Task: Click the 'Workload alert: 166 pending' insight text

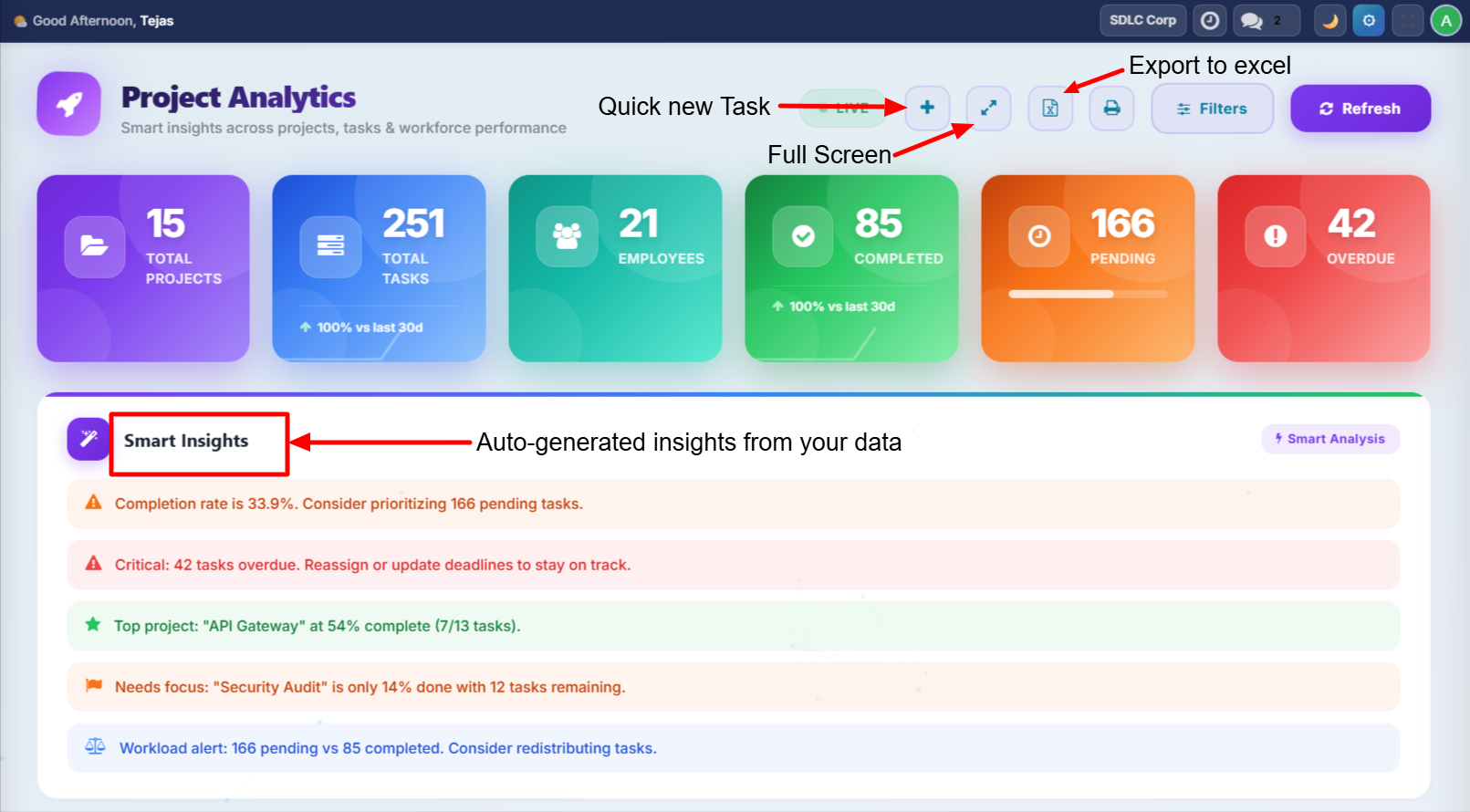Action: [x=388, y=748]
